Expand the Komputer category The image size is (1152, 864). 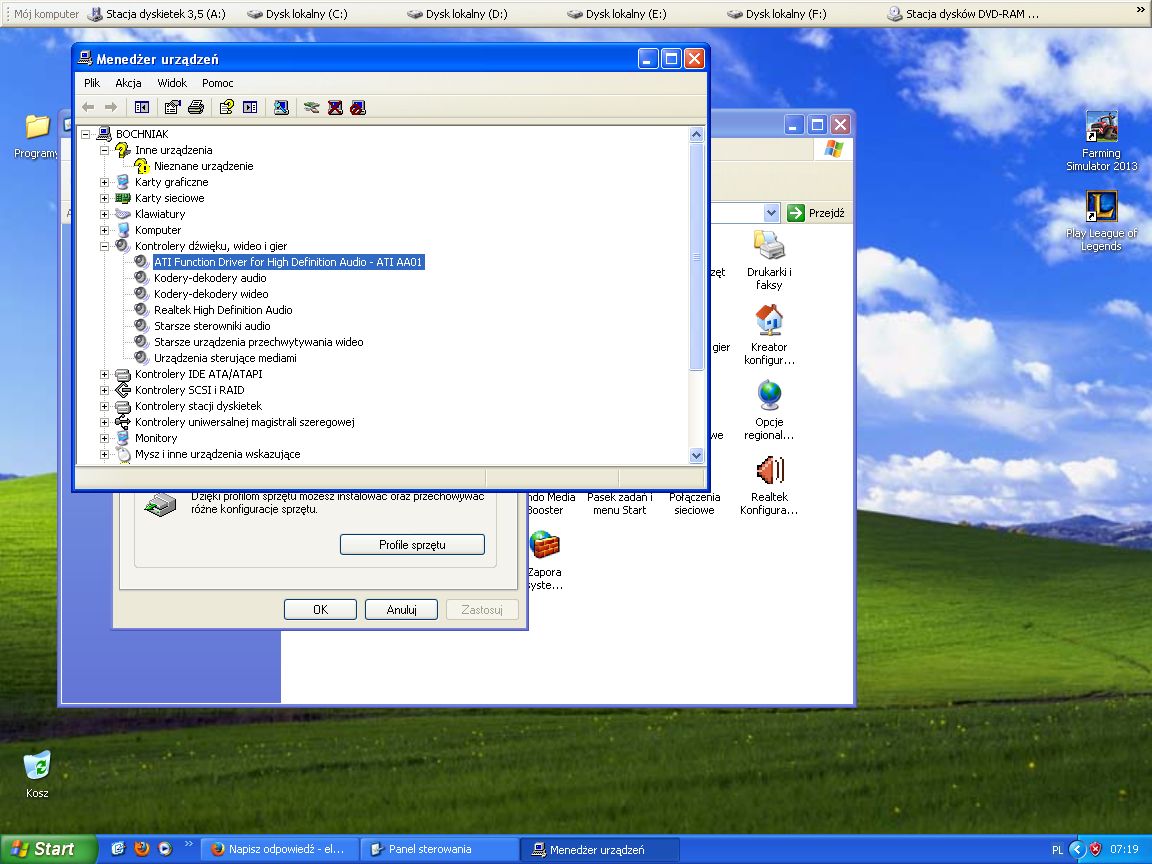point(104,230)
